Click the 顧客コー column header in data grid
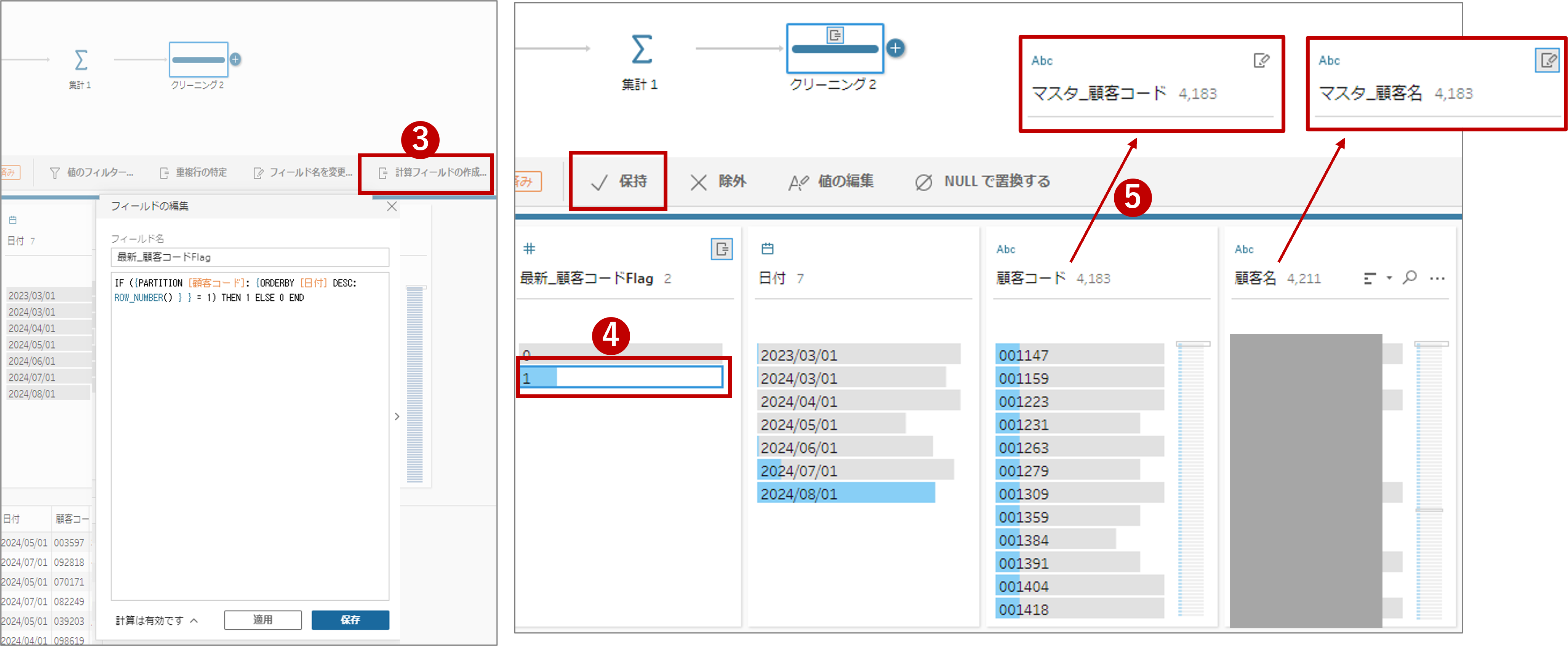The image size is (1568, 646). point(72,519)
